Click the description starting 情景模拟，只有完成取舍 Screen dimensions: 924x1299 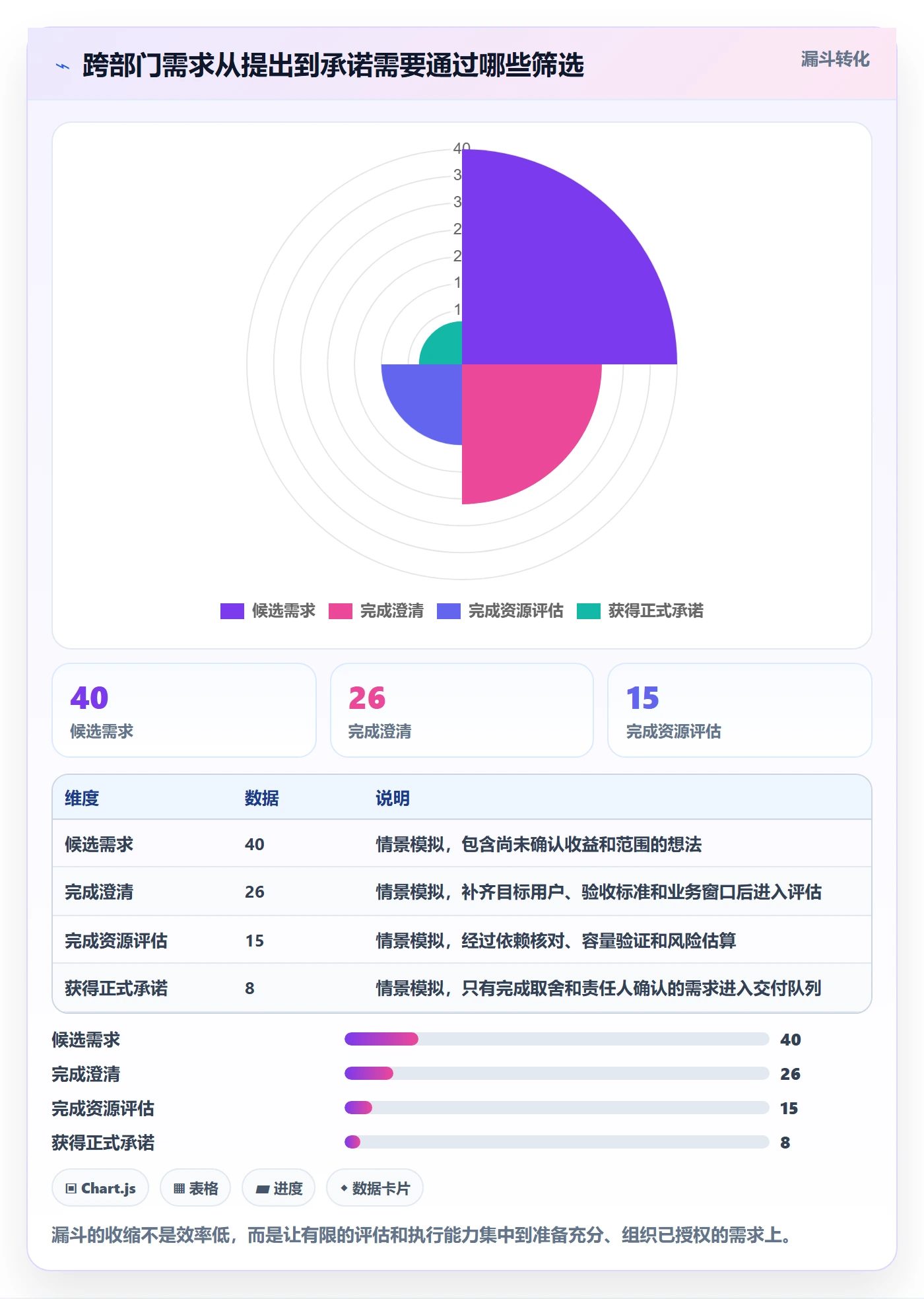(x=599, y=988)
